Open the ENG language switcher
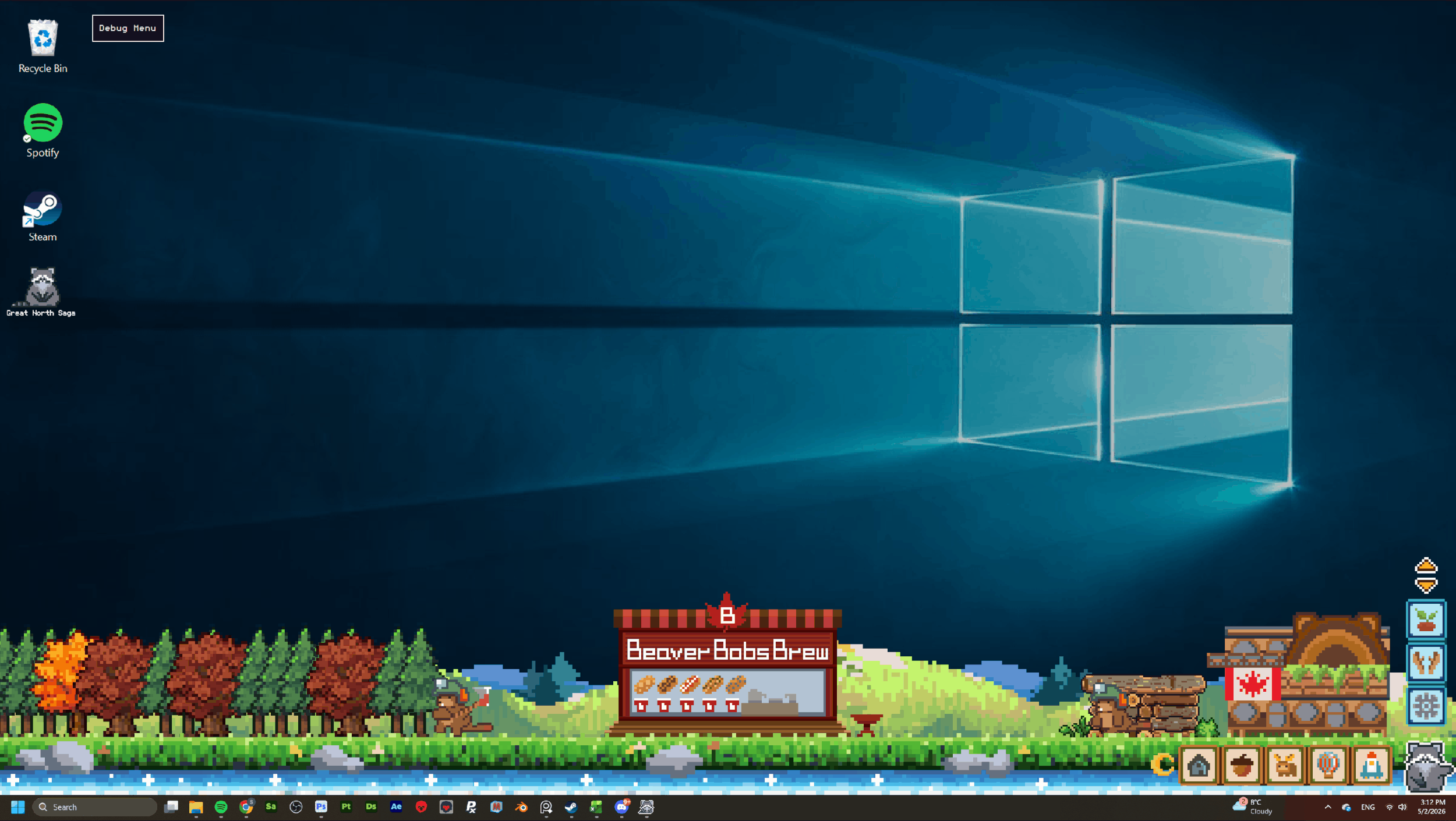 pos(1368,807)
